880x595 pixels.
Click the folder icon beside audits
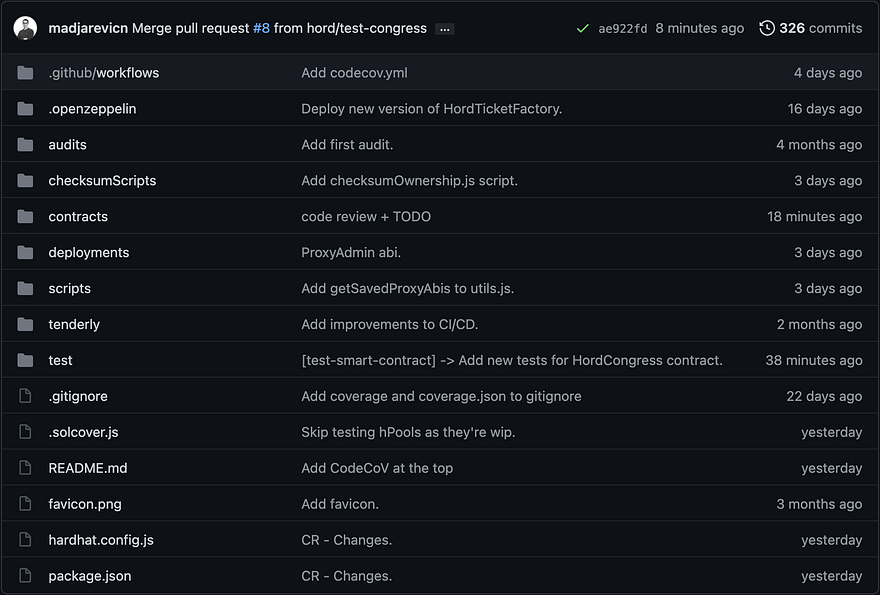(25, 144)
